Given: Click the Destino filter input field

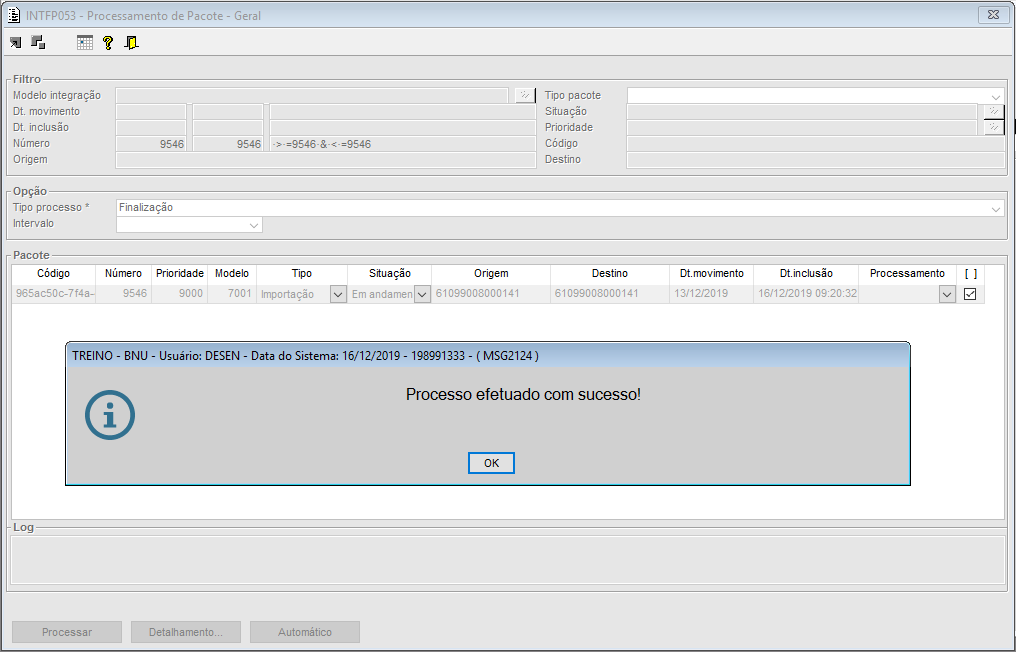Looking at the screenshot, I should coord(816,160).
